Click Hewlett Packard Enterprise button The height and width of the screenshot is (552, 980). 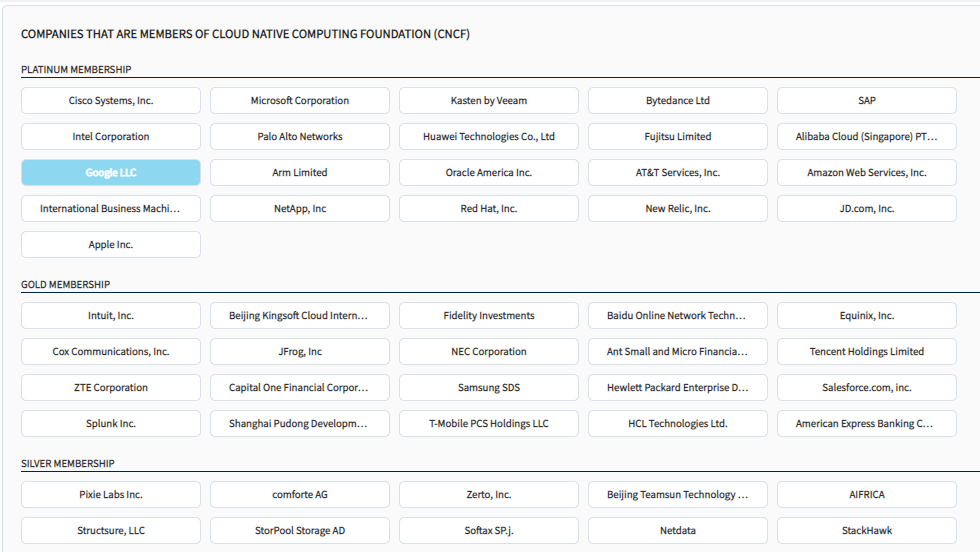678,388
